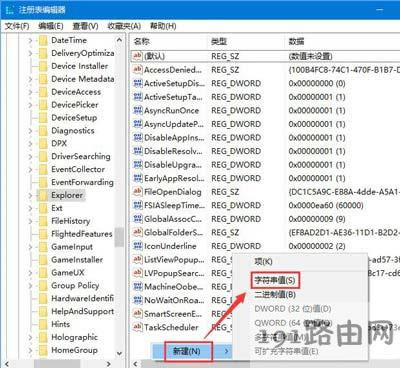
Task: Click the DisableResolv DWORD value icon
Action: pyautogui.click(x=137, y=151)
